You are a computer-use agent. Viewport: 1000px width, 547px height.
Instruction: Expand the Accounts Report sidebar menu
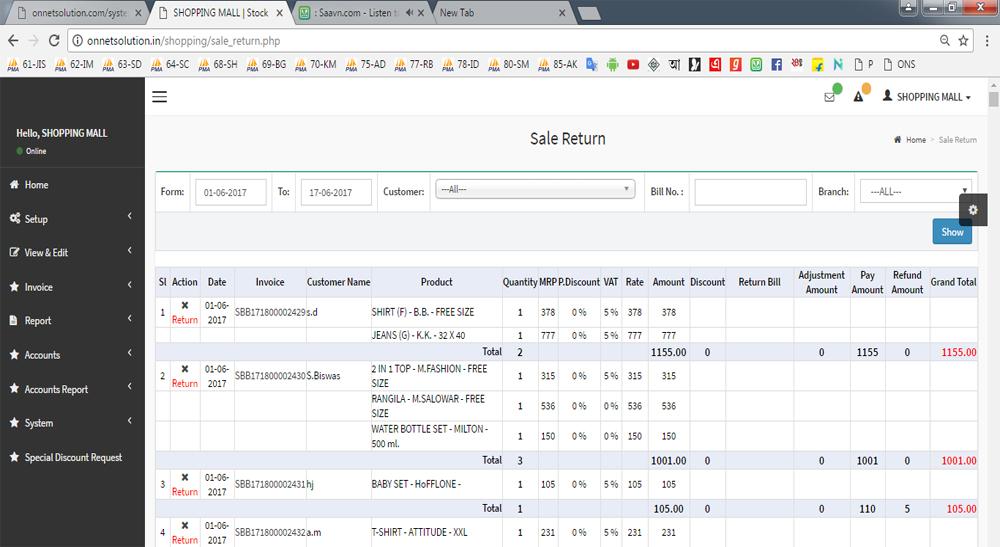coord(72,389)
